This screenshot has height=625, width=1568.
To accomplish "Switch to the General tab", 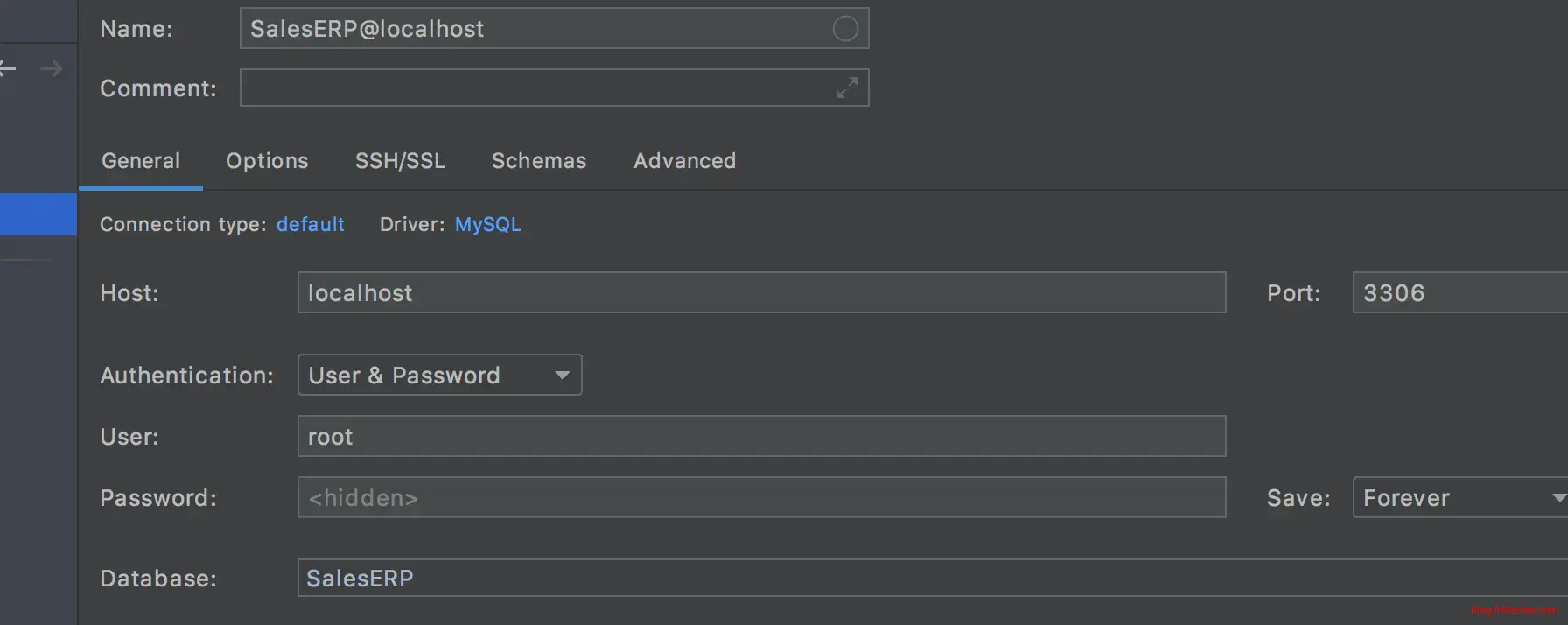I will [141, 161].
